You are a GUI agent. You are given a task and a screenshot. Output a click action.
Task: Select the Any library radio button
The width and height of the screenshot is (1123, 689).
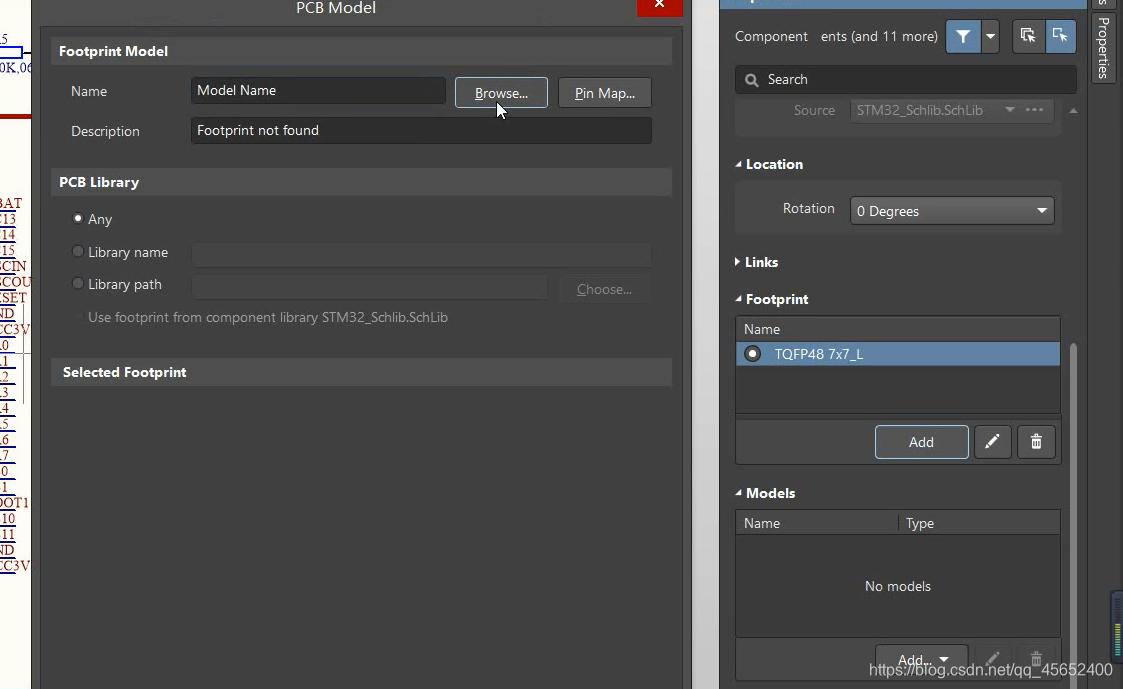pos(78,219)
